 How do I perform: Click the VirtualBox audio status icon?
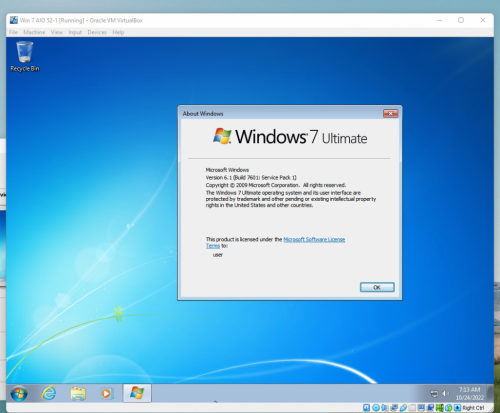(x=385, y=408)
